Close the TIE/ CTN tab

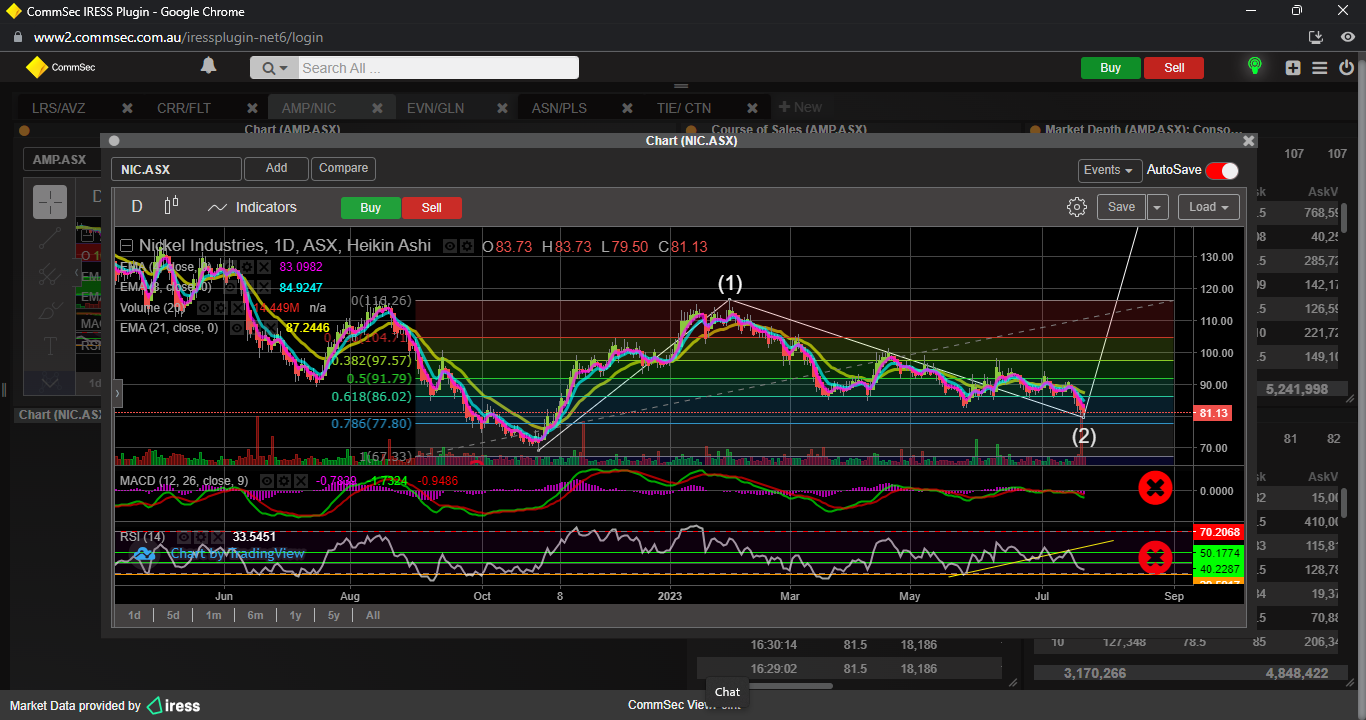pyautogui.click(x=752, y=108)
